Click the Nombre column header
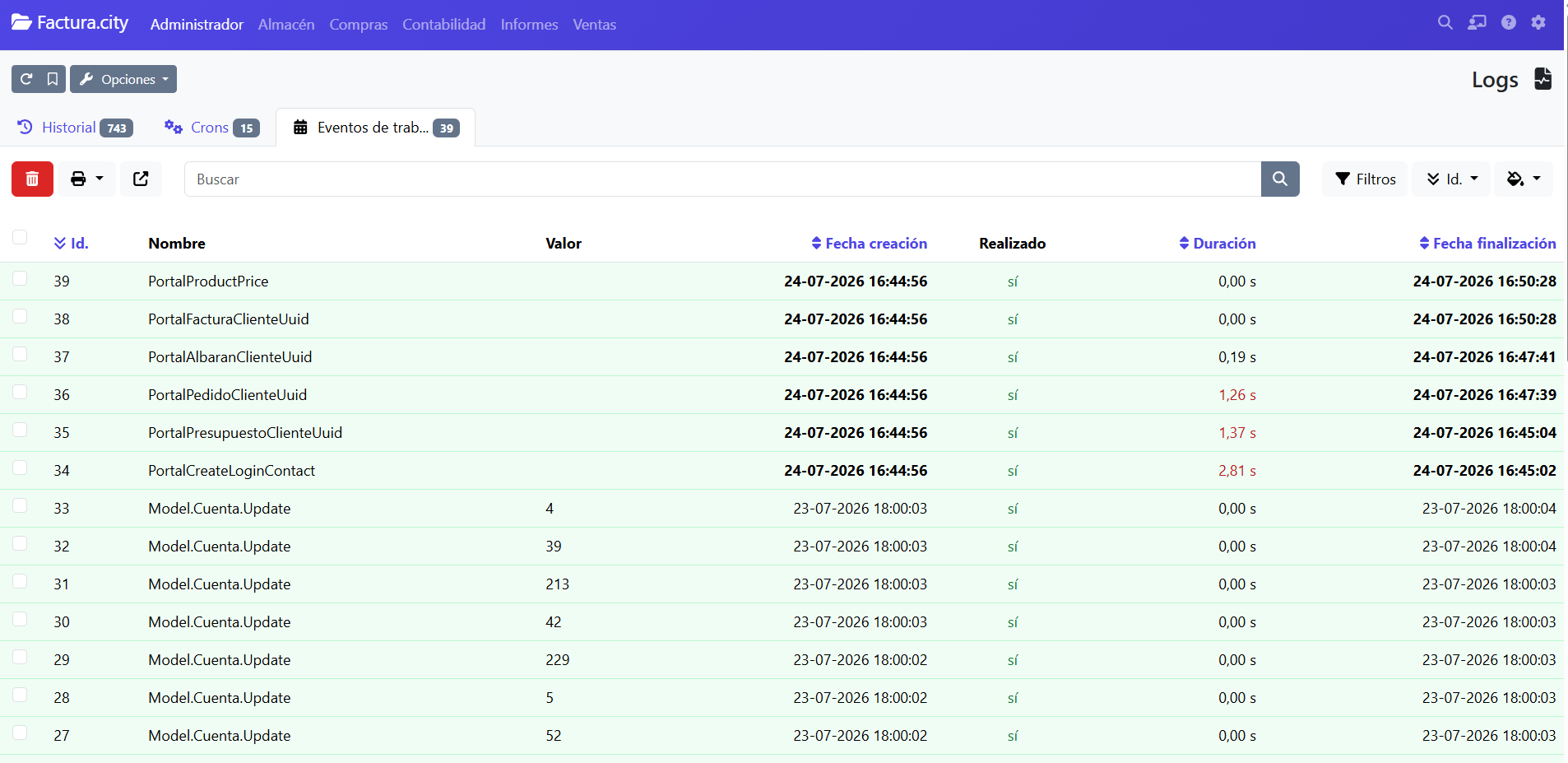 (x=177, y=243)
